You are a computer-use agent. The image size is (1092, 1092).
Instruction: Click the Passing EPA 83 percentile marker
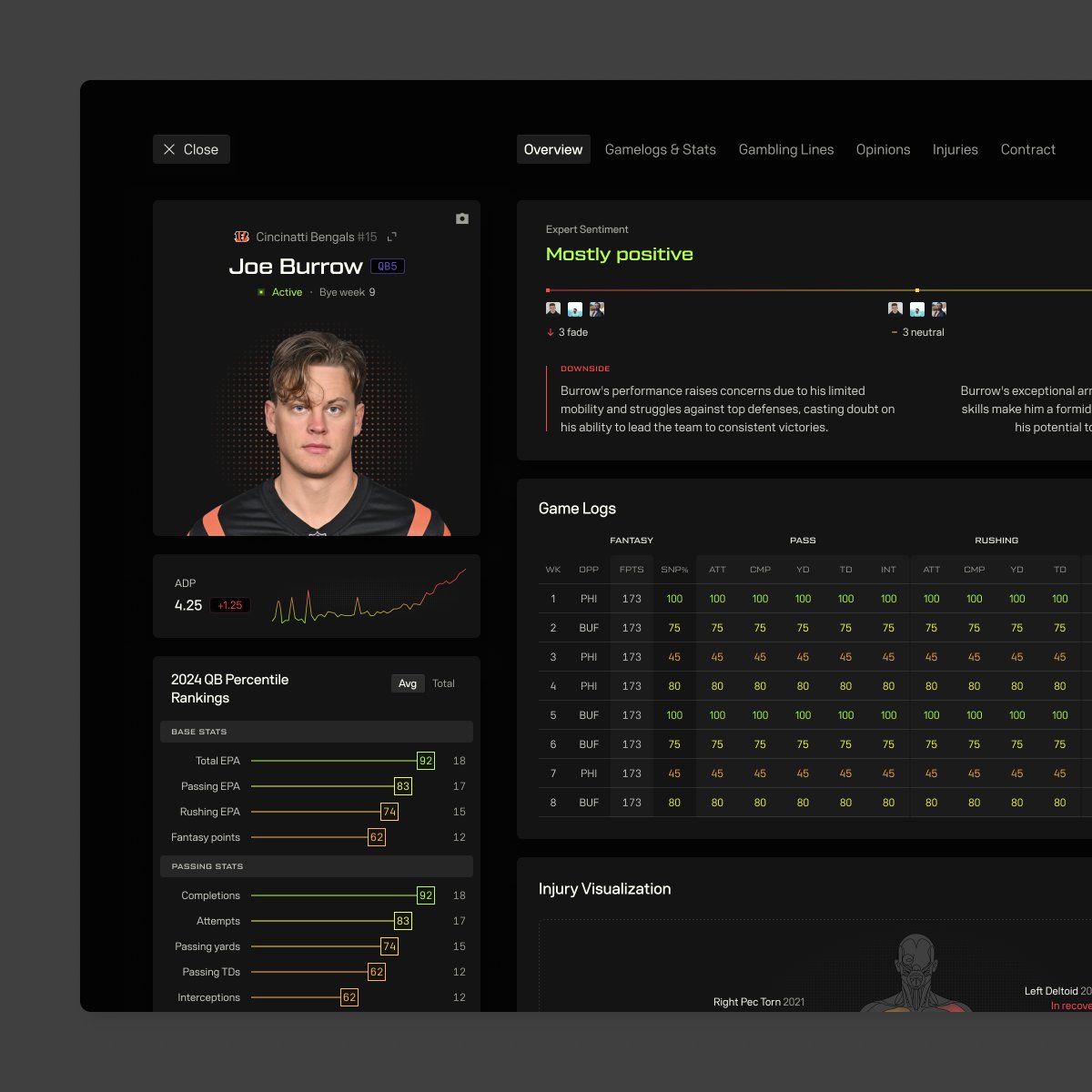[x=403, y=786]
